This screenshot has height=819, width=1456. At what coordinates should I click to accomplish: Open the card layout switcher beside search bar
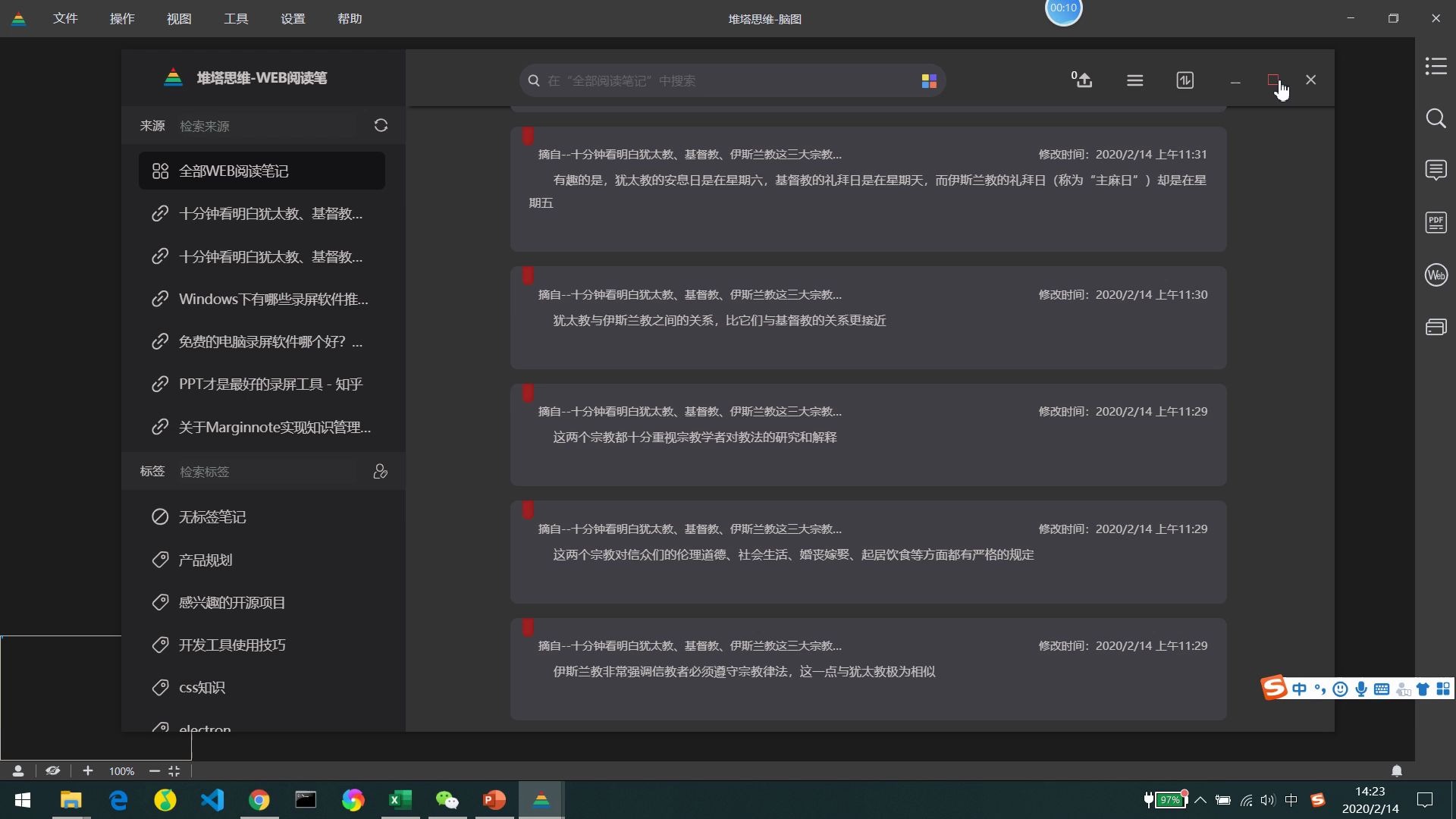click(x=928, y=80)
